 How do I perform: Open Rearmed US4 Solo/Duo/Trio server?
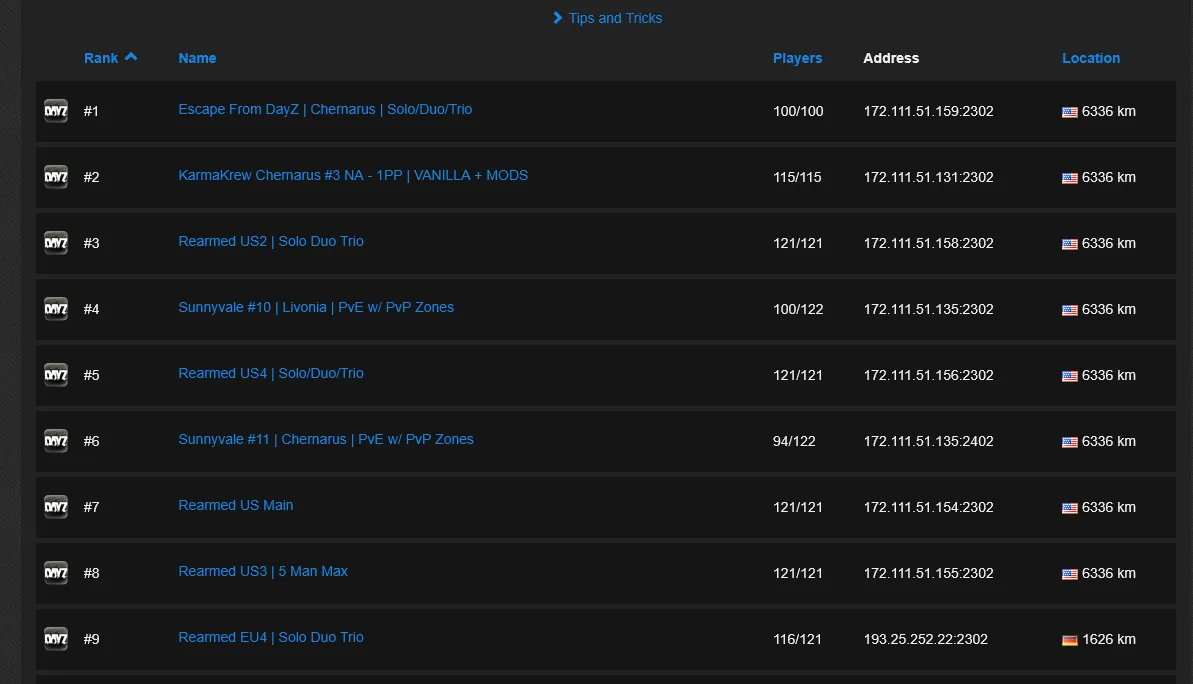pyautogui.click(x=271, y=373)
